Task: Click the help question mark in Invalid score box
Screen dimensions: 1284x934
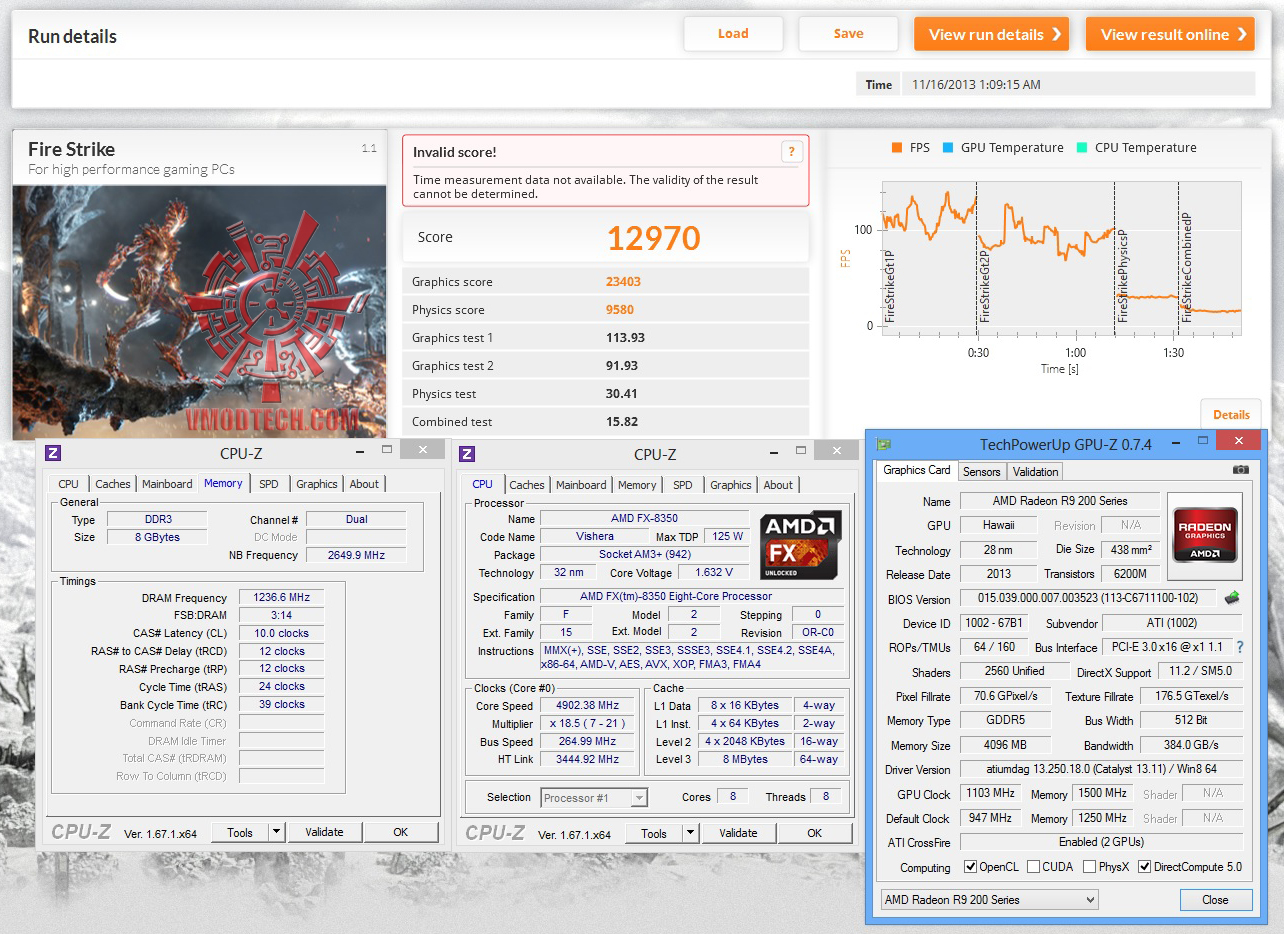Action: (x=791, y=152)
